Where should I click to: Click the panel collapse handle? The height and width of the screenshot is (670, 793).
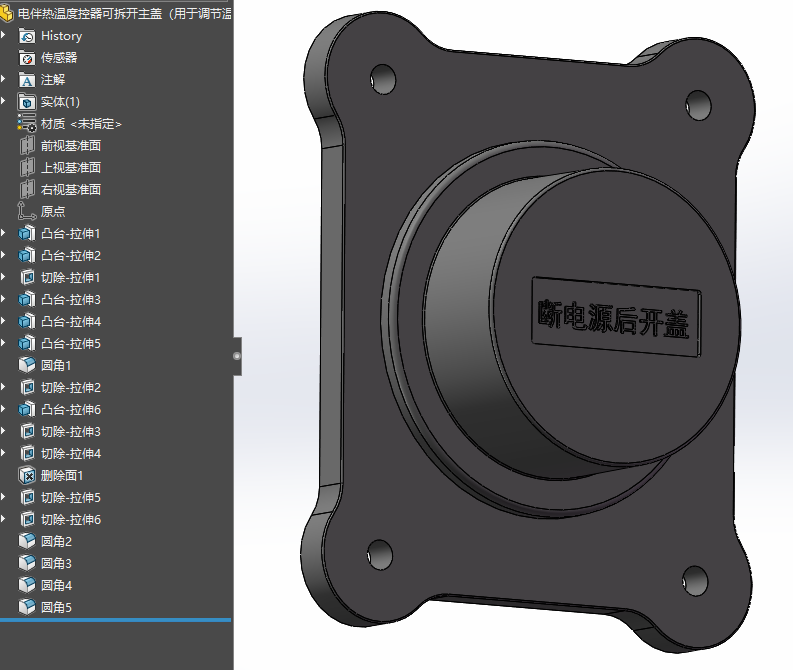point(237,356)
